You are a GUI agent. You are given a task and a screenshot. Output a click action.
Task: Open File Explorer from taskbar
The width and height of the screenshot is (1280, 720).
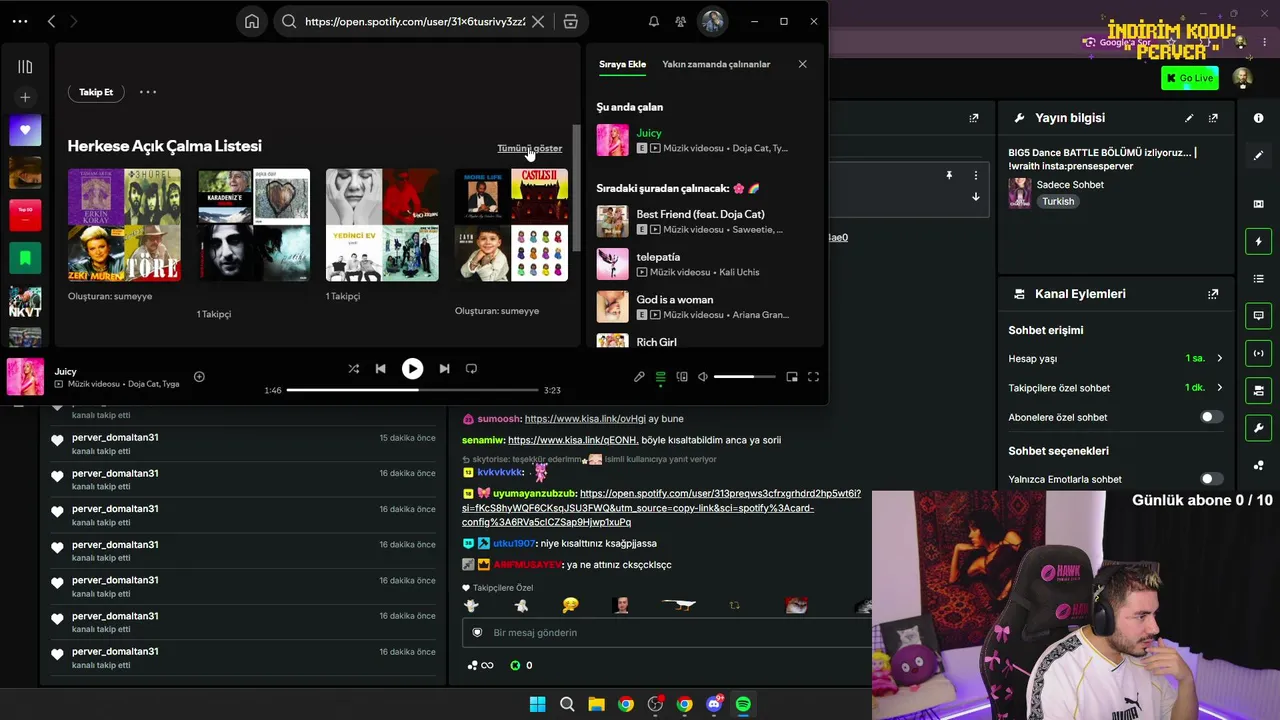[x=596, y=704]
